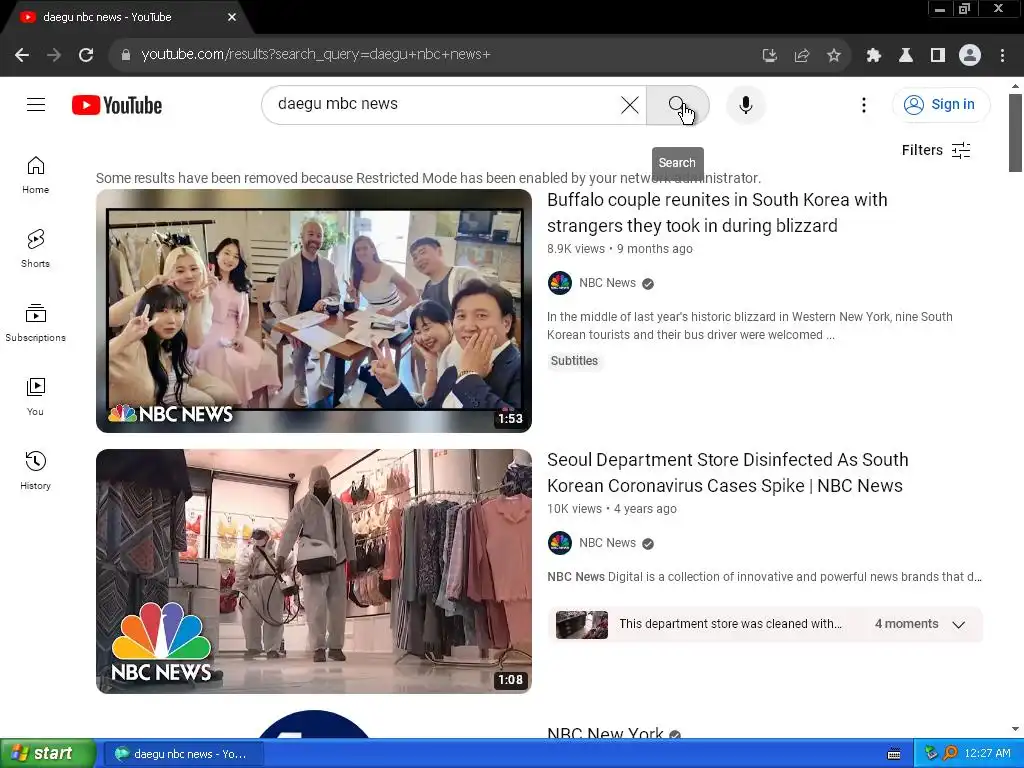Viewport: 1024px width, 768px height.
Task: Click NBC News avatar under Buffalo video
Action: click(x=560, y=283)
